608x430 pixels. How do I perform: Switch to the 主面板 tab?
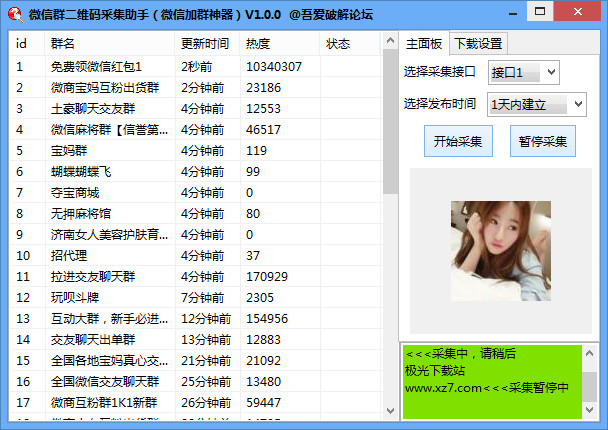(424, 43)
